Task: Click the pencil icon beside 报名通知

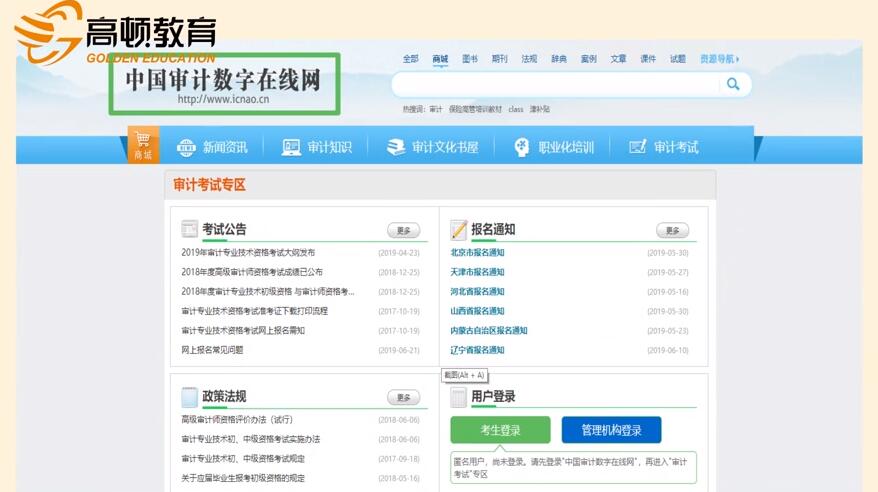Action: 459,229
